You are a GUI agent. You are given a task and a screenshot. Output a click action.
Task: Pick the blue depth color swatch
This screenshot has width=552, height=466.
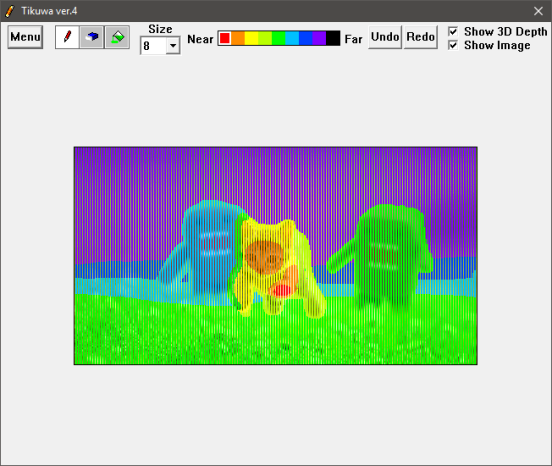(x=306, y=38)
